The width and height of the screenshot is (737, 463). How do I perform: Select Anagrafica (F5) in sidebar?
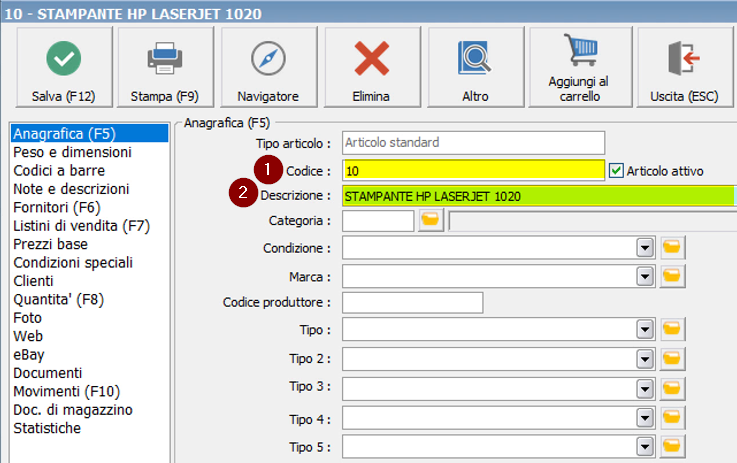coord(89,133)
